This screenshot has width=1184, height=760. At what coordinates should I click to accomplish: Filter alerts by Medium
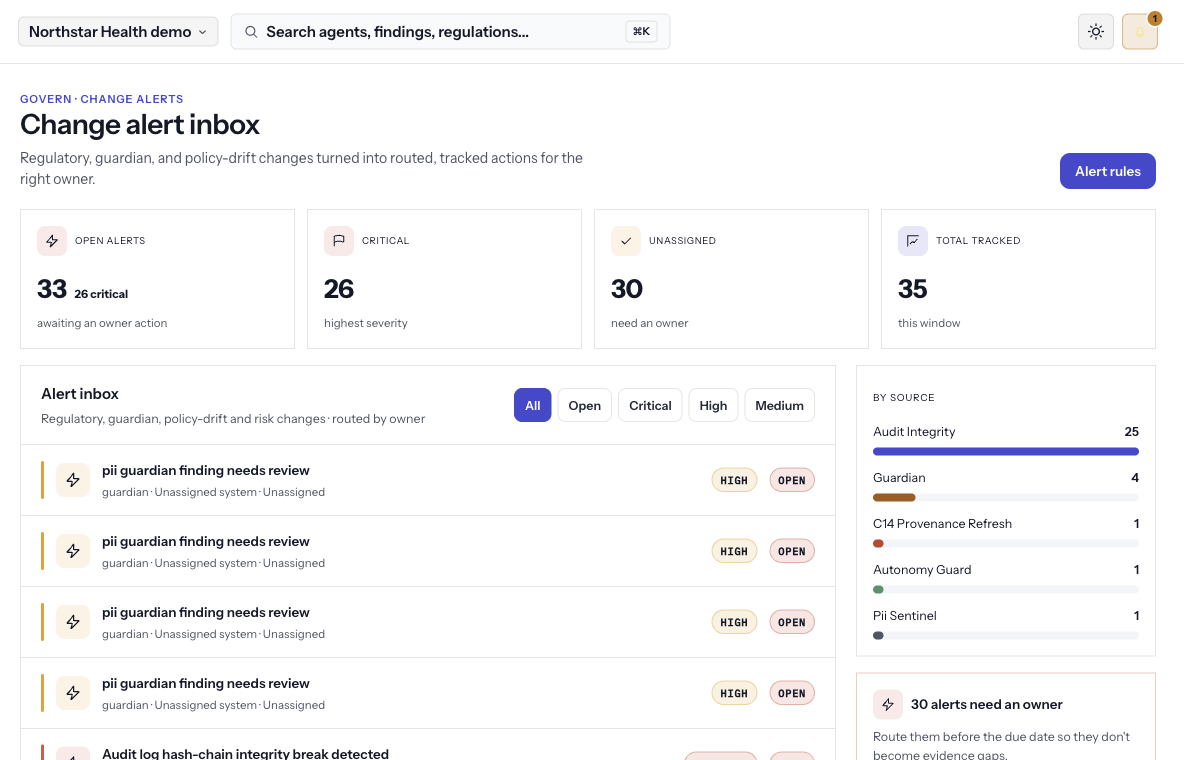(779, 406)
